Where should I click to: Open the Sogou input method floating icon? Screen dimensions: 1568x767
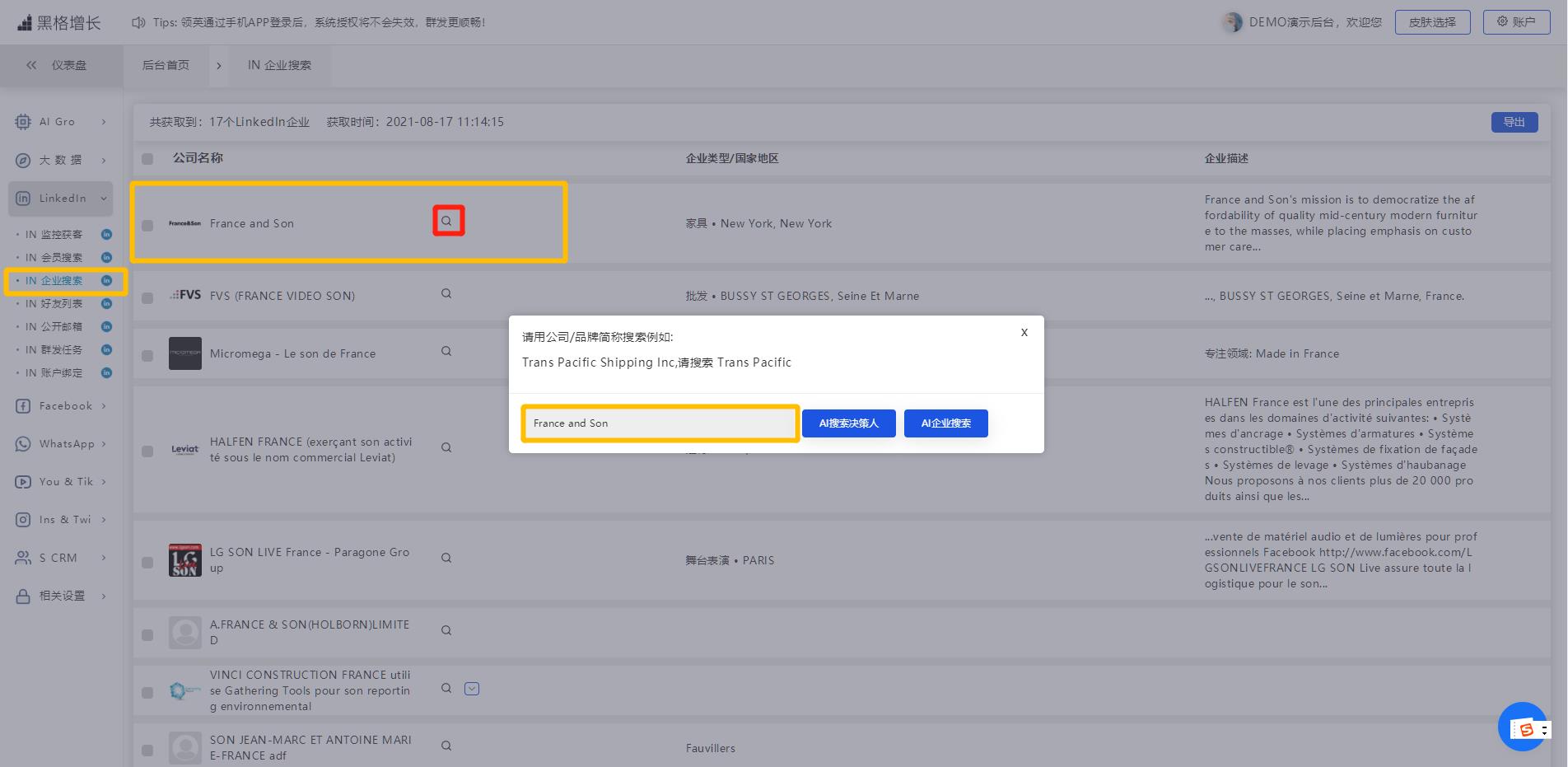click(x=1526, y=729)
